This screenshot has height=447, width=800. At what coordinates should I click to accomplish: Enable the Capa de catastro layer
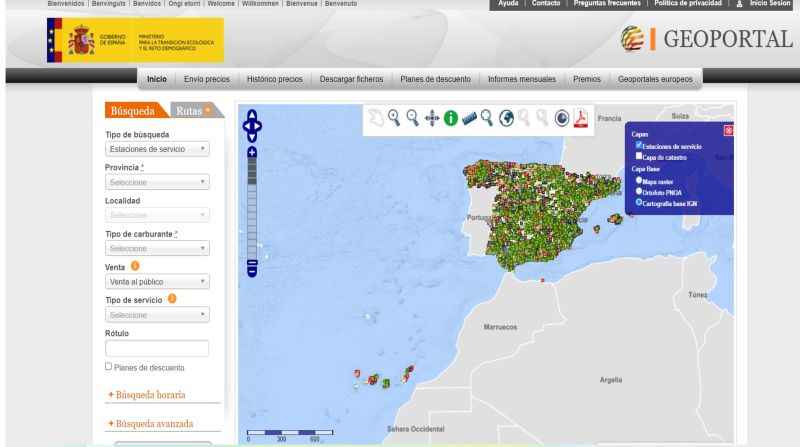point(639,156)
